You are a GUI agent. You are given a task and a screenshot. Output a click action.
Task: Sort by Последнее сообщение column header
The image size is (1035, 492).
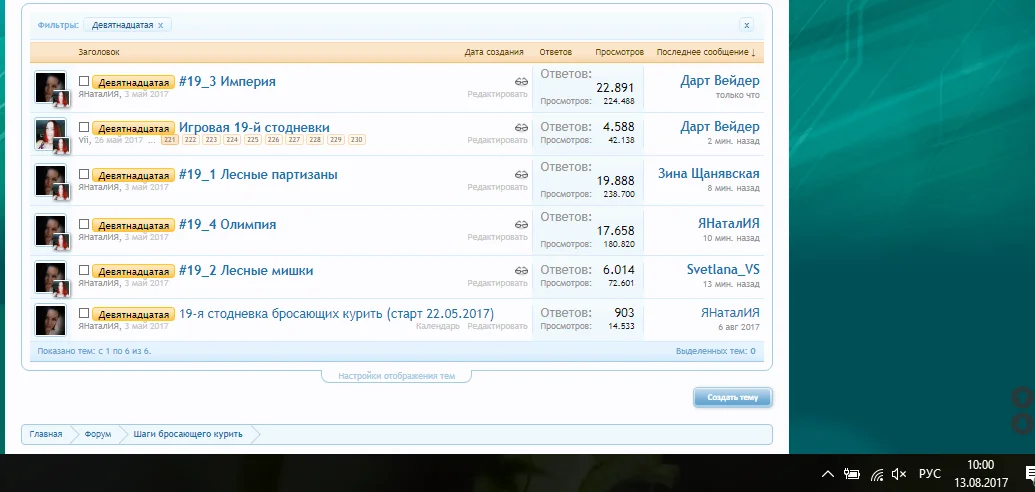(705, 52)
